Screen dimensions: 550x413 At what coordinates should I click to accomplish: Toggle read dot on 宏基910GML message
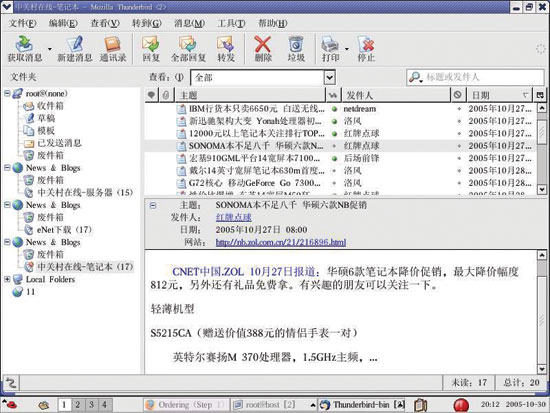pyautogui.click(x=335, y=158)
